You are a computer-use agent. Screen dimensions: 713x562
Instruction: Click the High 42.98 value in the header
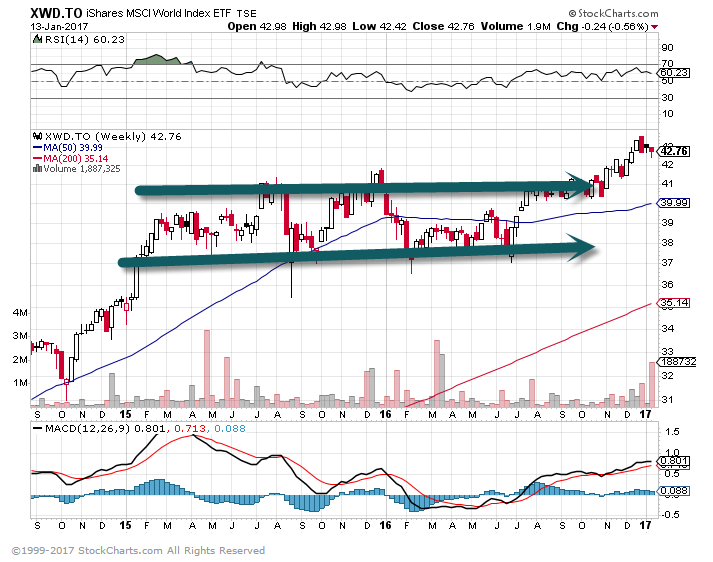(319, 26)
